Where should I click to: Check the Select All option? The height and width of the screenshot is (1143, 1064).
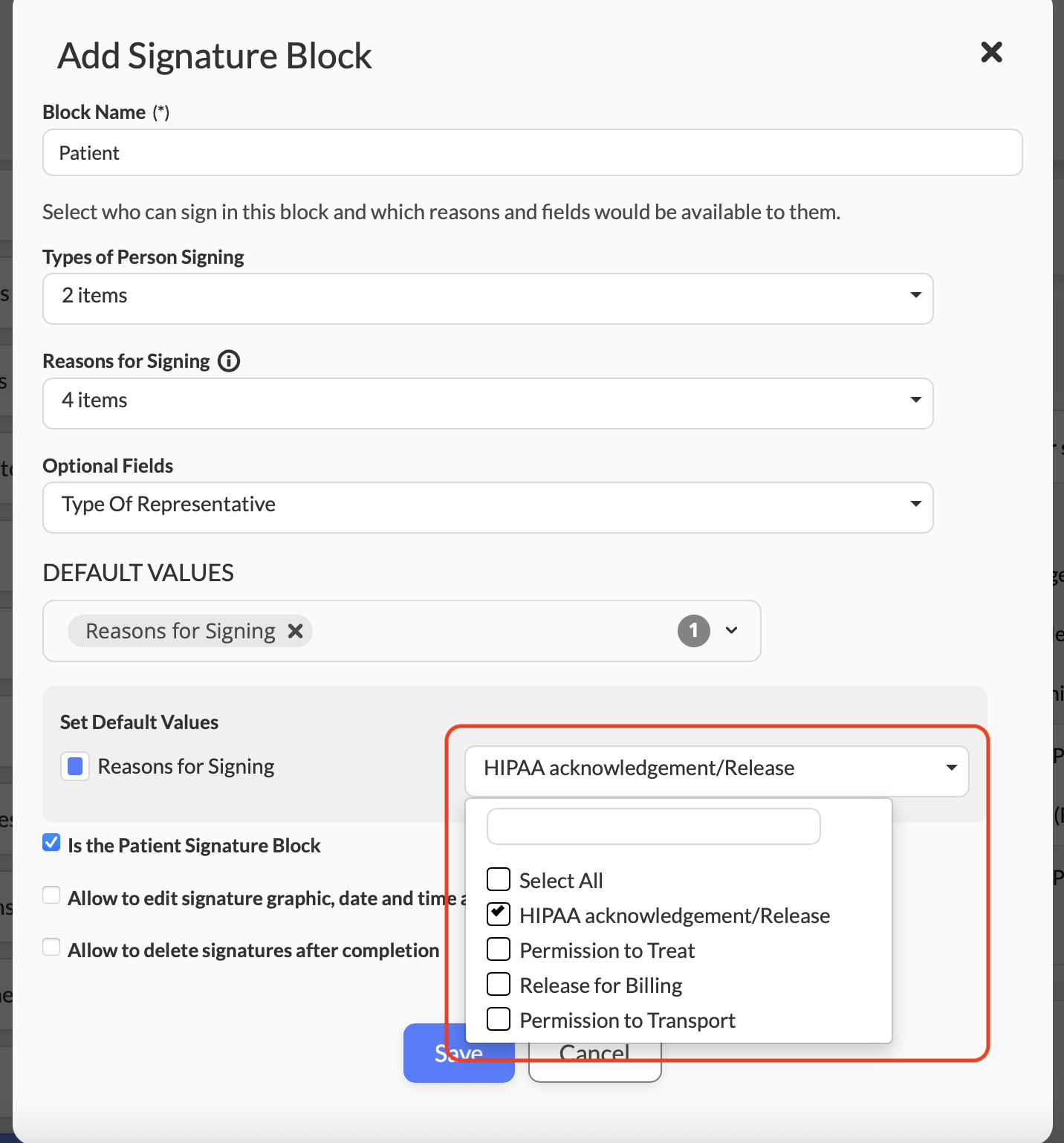click(x=499, y=879)
